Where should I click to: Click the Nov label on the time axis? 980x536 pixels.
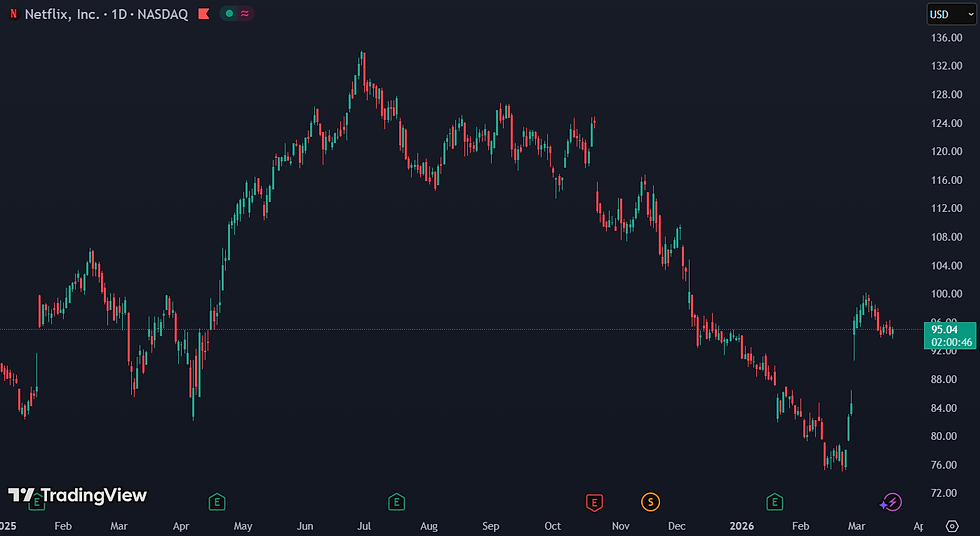(x=621, y=526)
